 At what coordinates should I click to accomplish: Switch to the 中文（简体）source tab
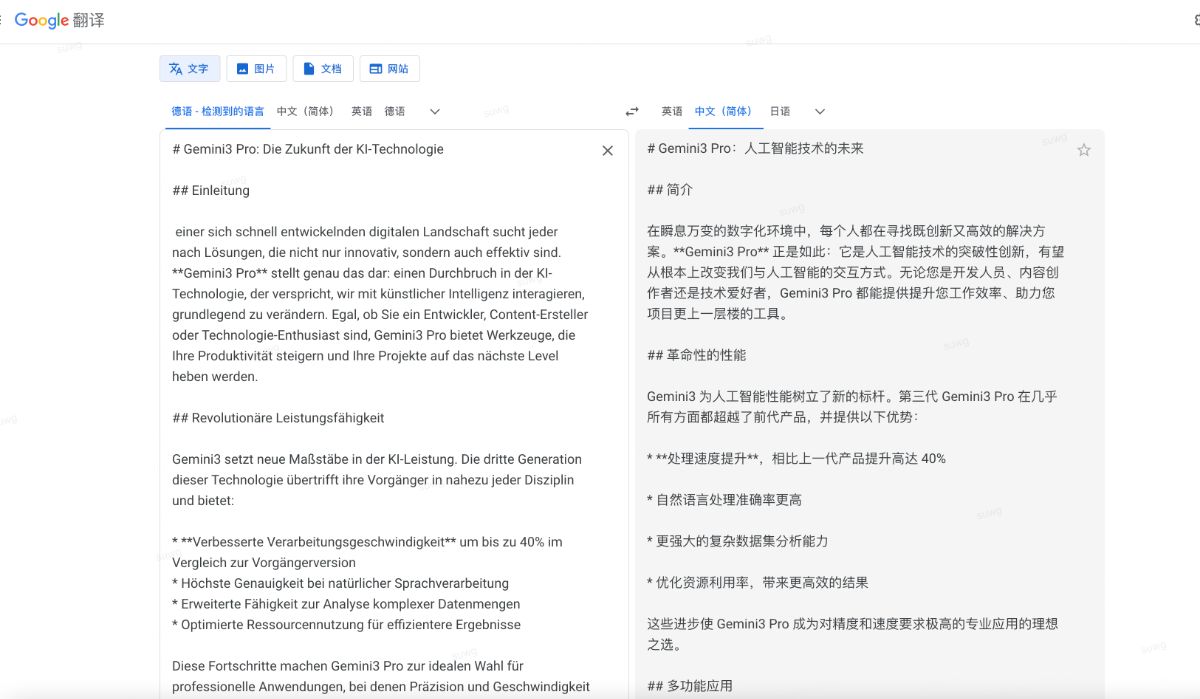[307, 111]
